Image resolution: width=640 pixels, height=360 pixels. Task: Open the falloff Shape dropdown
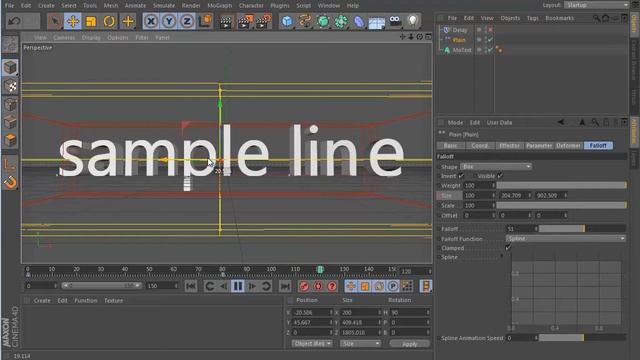pos(496,167)
